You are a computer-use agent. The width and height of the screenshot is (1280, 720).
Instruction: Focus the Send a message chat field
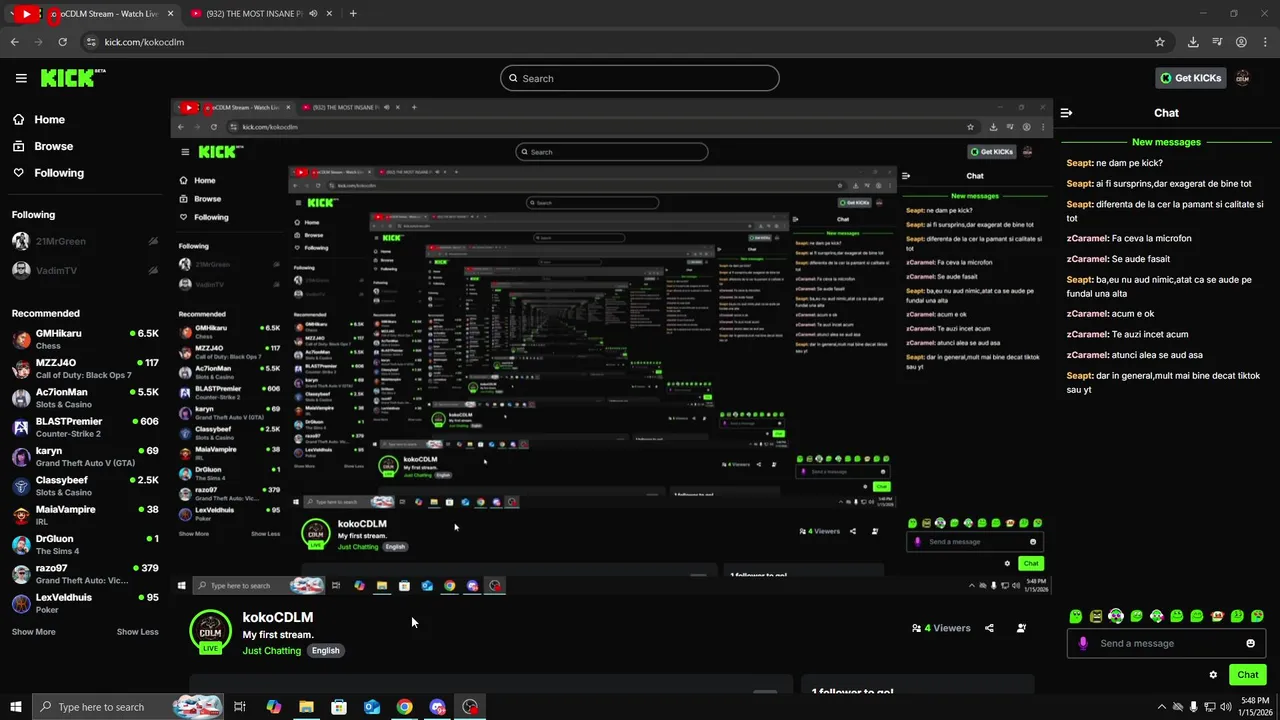pyautogui.click(x=1166, y=643)
